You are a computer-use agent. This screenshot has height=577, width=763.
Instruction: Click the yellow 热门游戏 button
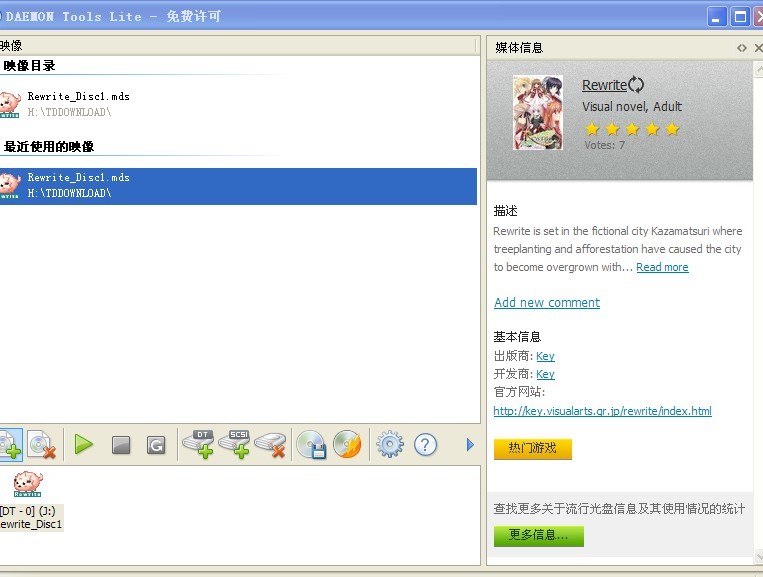tap(532, 449)
